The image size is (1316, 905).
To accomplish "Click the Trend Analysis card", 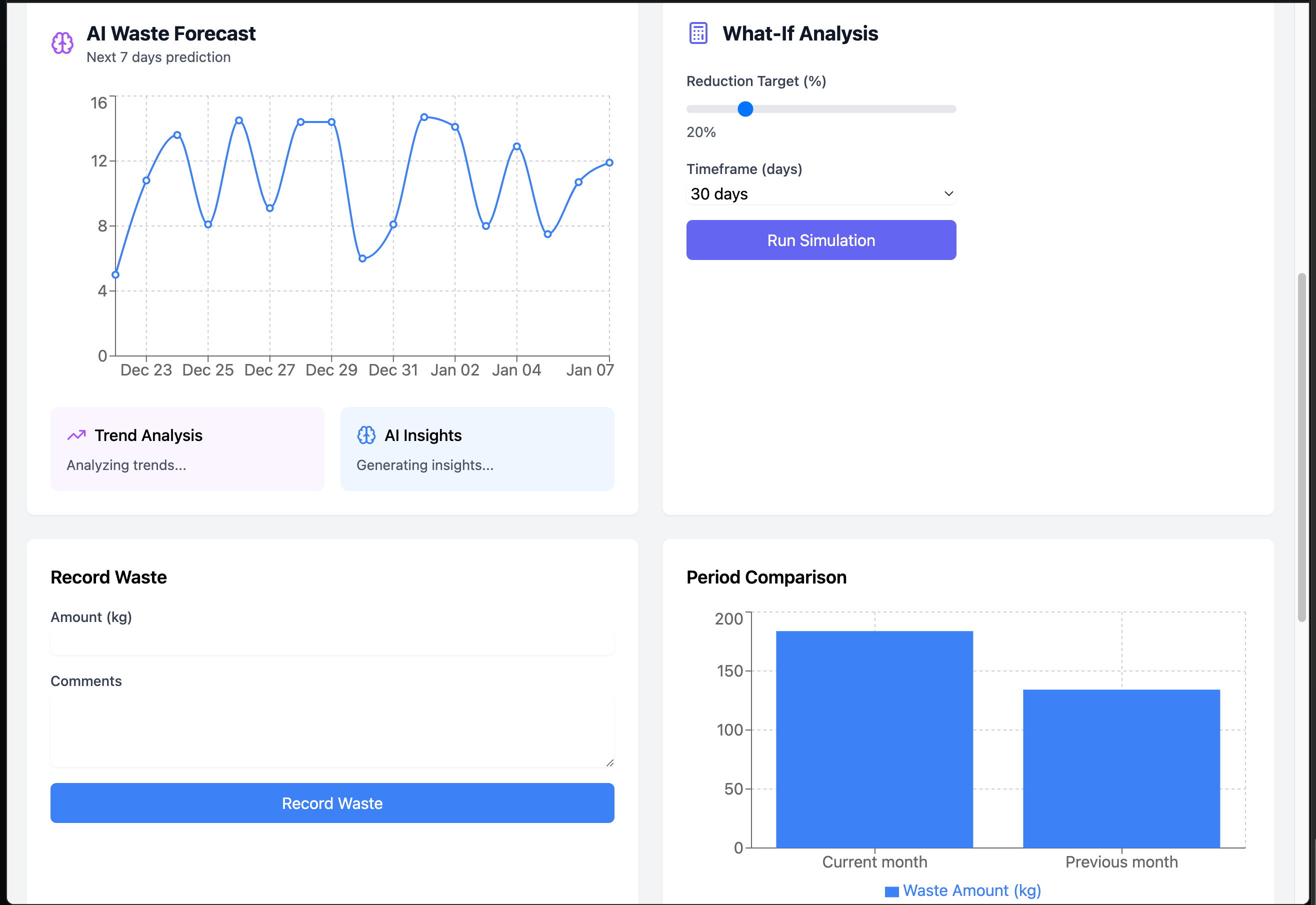I will pyautogui.click(x=187, y=449).
